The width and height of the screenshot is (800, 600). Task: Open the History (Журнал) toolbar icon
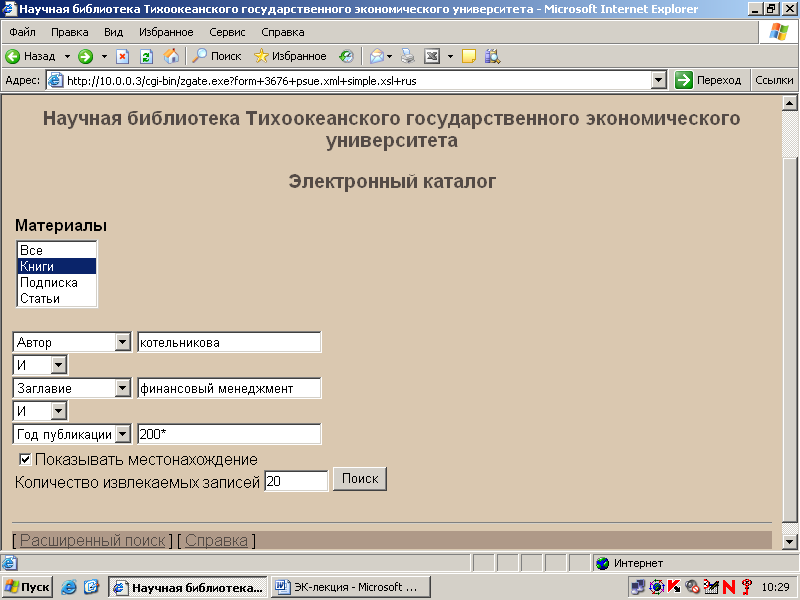[x=346, y=56]
